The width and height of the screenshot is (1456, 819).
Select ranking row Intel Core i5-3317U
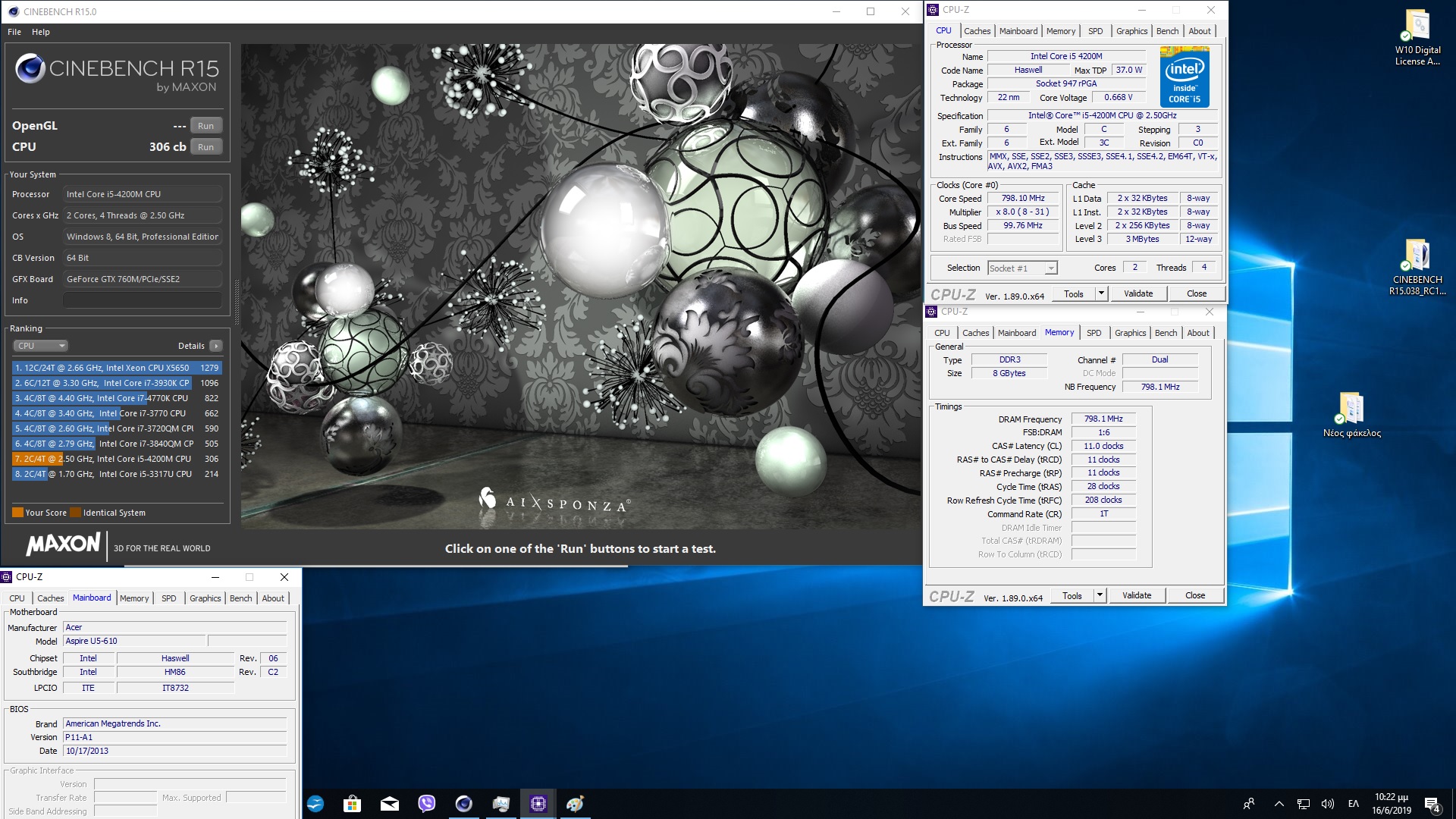(x=117, y=474)
